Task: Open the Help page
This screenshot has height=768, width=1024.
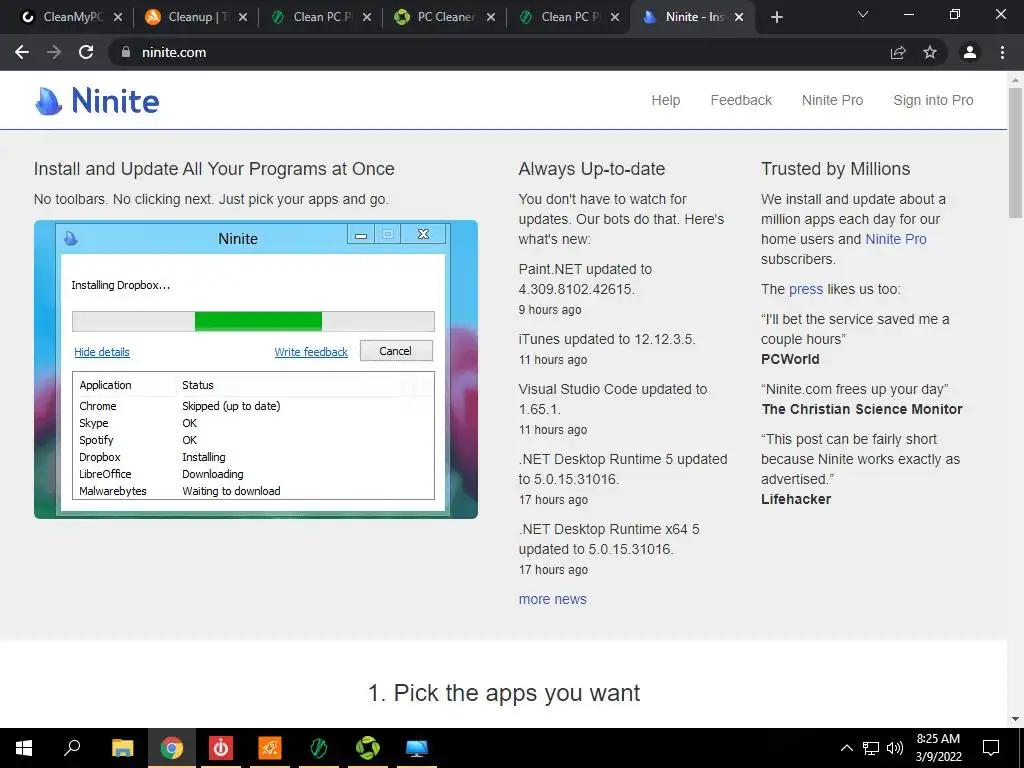Action: 665,100
